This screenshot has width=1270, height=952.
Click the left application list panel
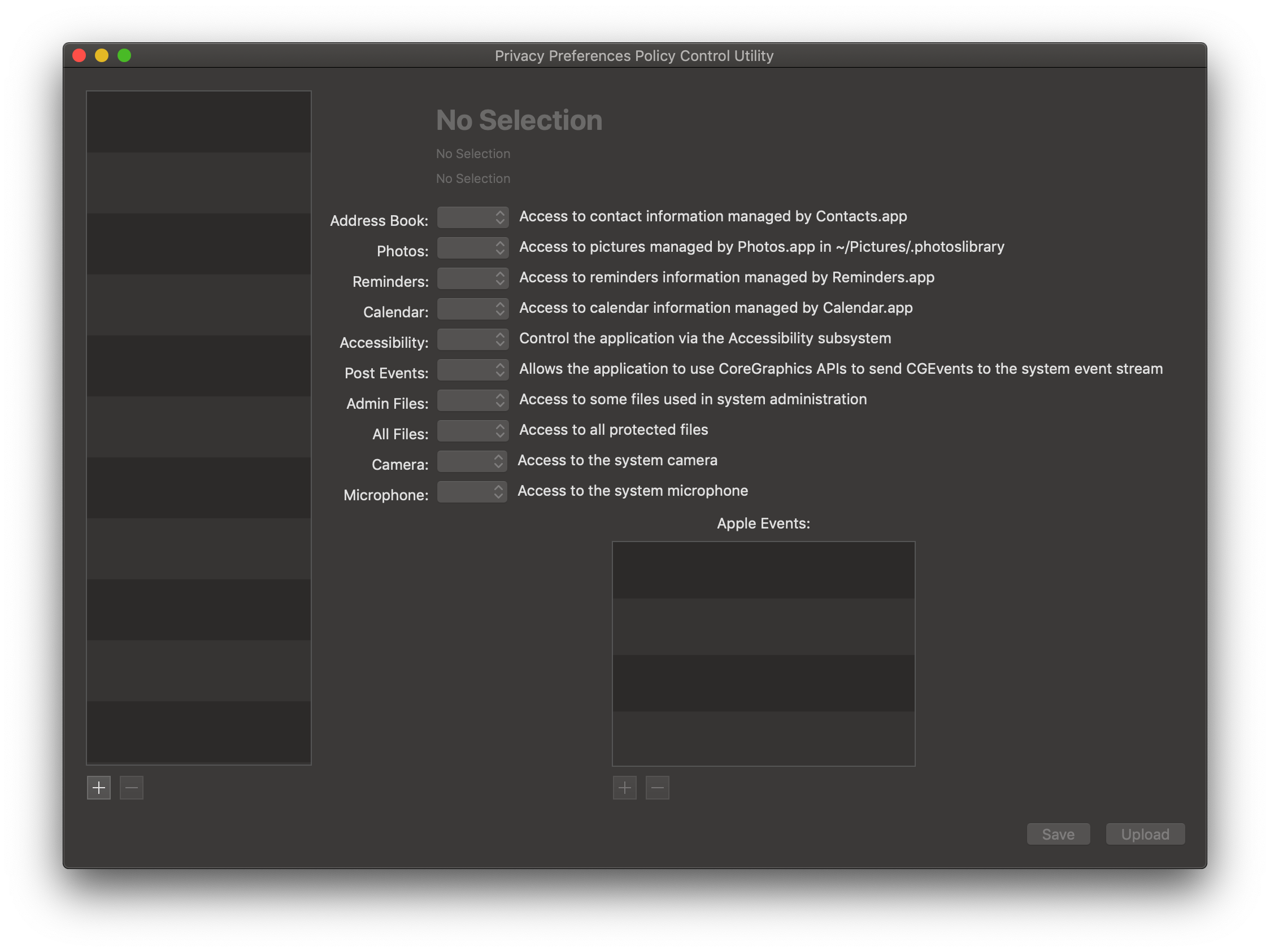coord(199,427)
